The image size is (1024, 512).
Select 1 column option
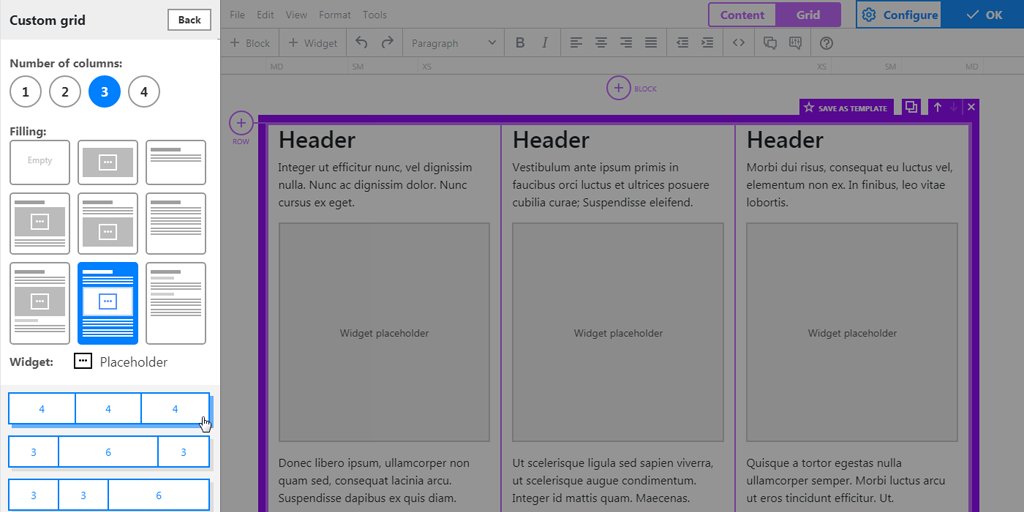(25, 91)
